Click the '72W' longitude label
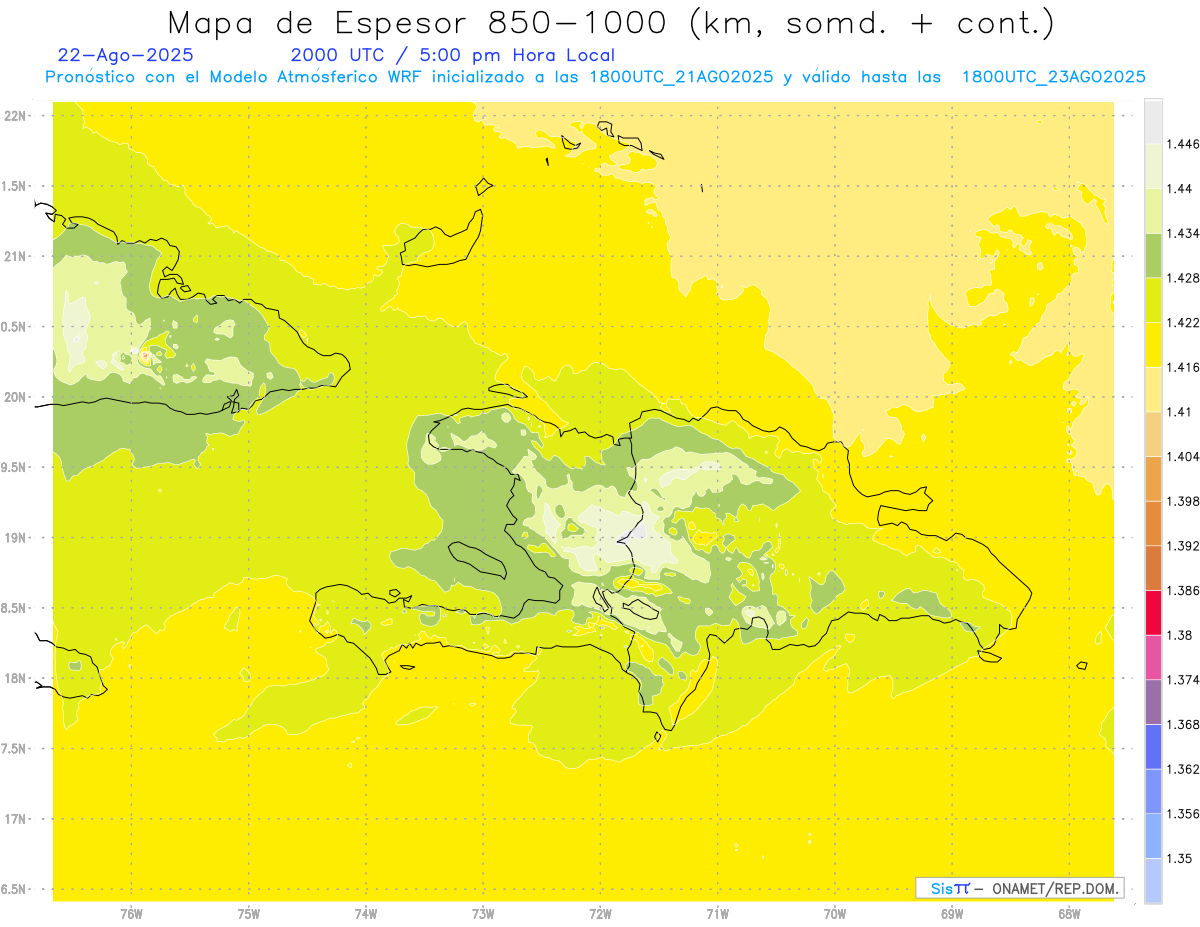The width and height of the screenshot is (1200, 927). 601,914
